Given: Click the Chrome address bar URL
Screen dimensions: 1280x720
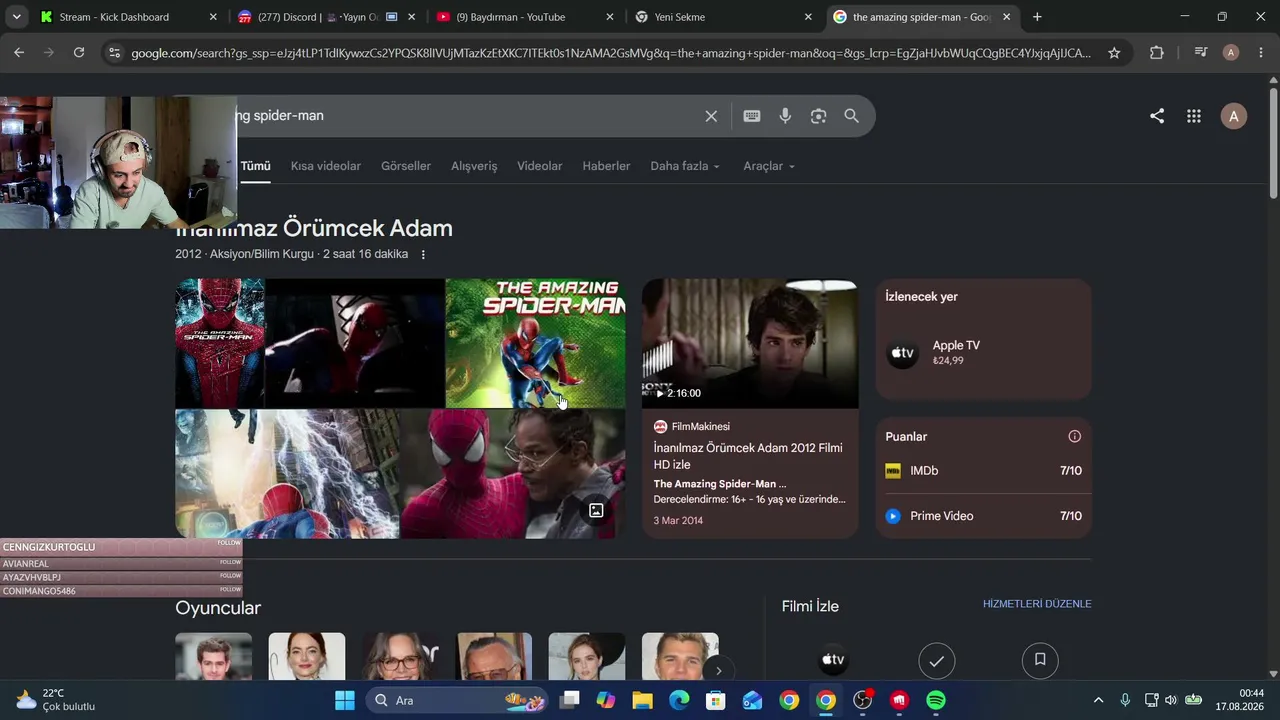Looking at the screenshot, I should point(611,53).
